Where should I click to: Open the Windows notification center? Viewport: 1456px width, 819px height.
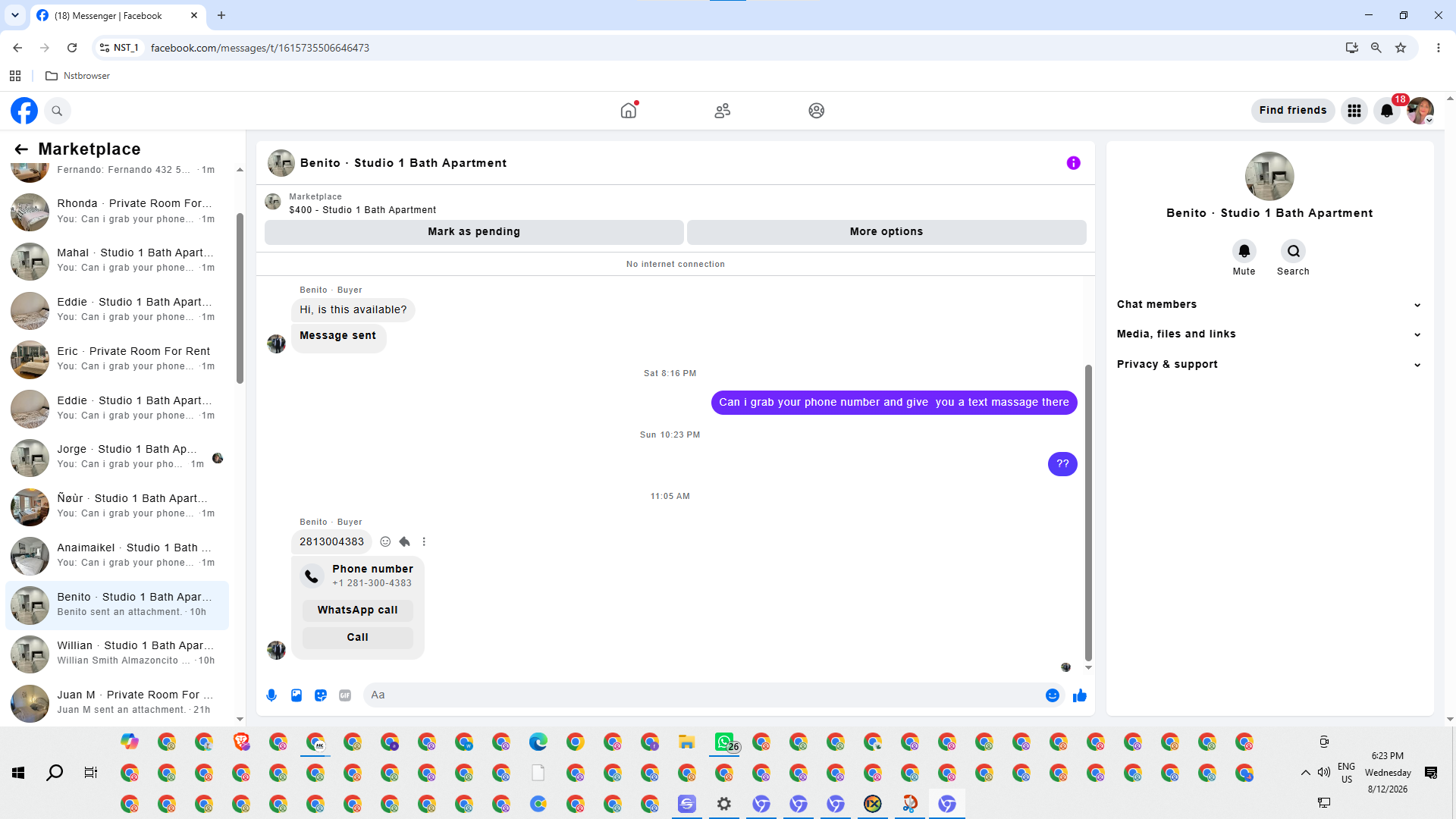coord(1431,773)
